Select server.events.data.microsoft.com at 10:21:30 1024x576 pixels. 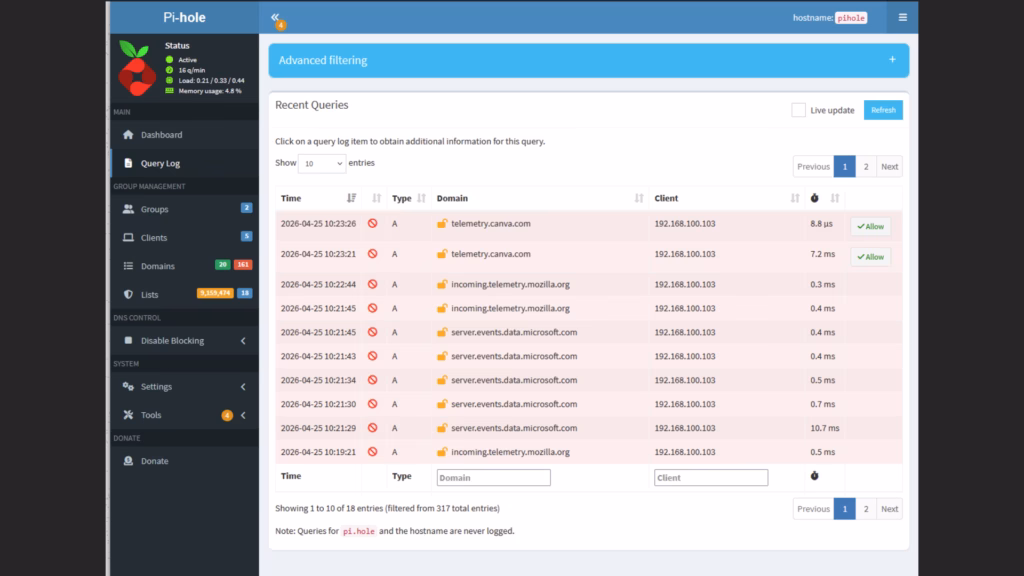[514, 404]
